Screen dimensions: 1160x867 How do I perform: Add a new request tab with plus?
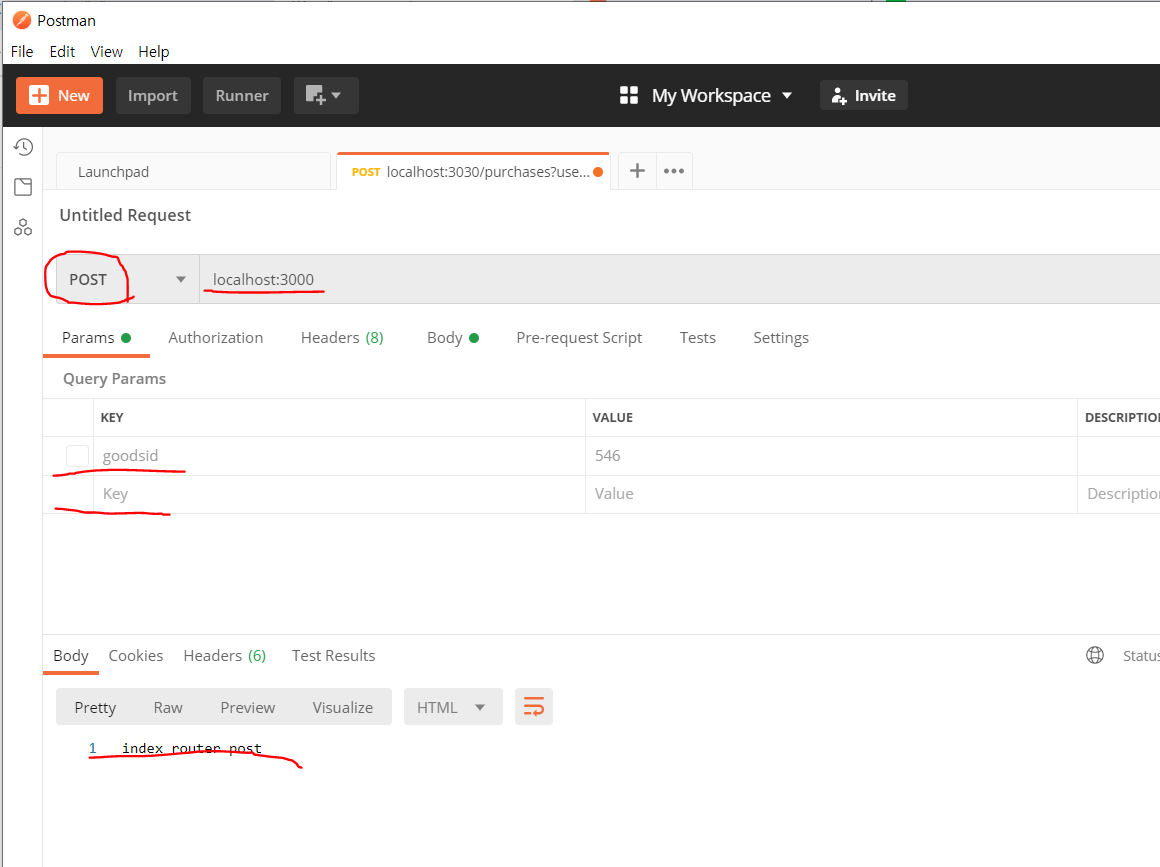(x=637, y=171)
